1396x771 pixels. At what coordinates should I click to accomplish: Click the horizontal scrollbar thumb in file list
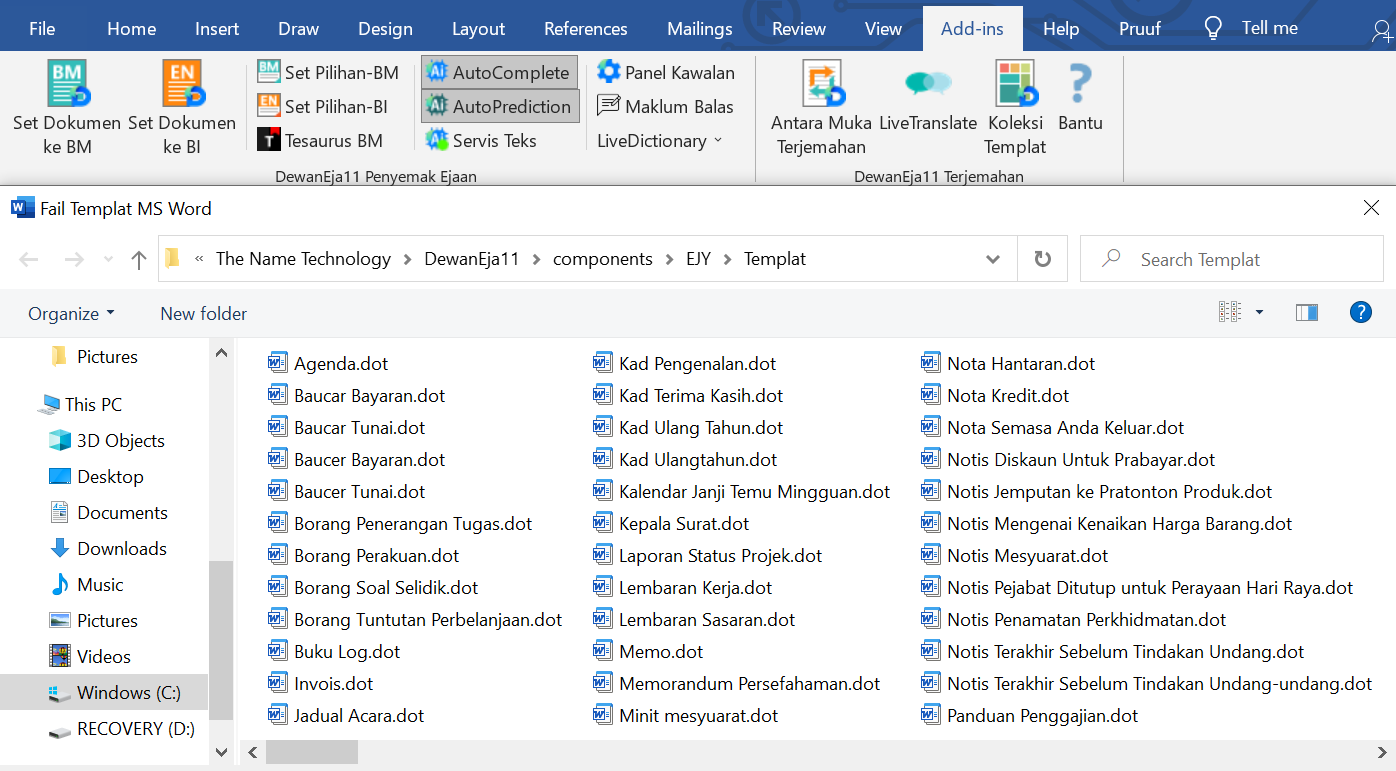click(x=312, y=752)
